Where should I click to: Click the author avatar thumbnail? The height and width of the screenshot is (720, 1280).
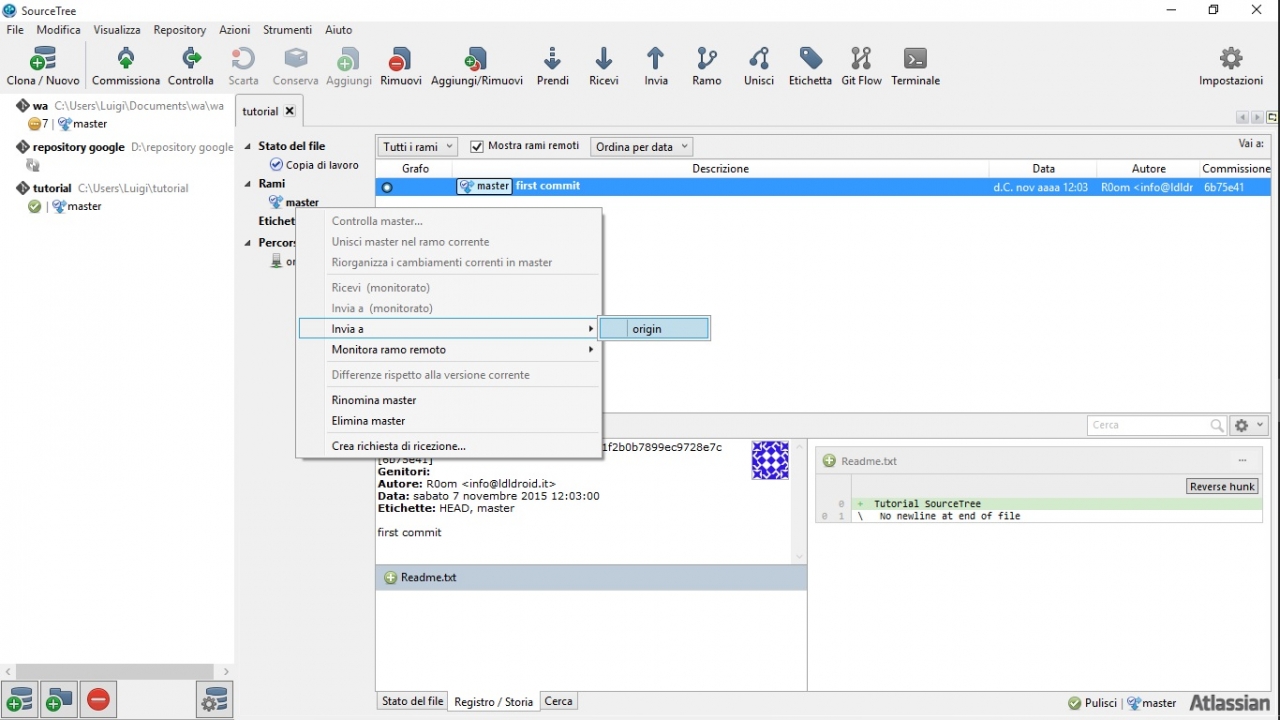pyautogui.click(x=770, y=461)
